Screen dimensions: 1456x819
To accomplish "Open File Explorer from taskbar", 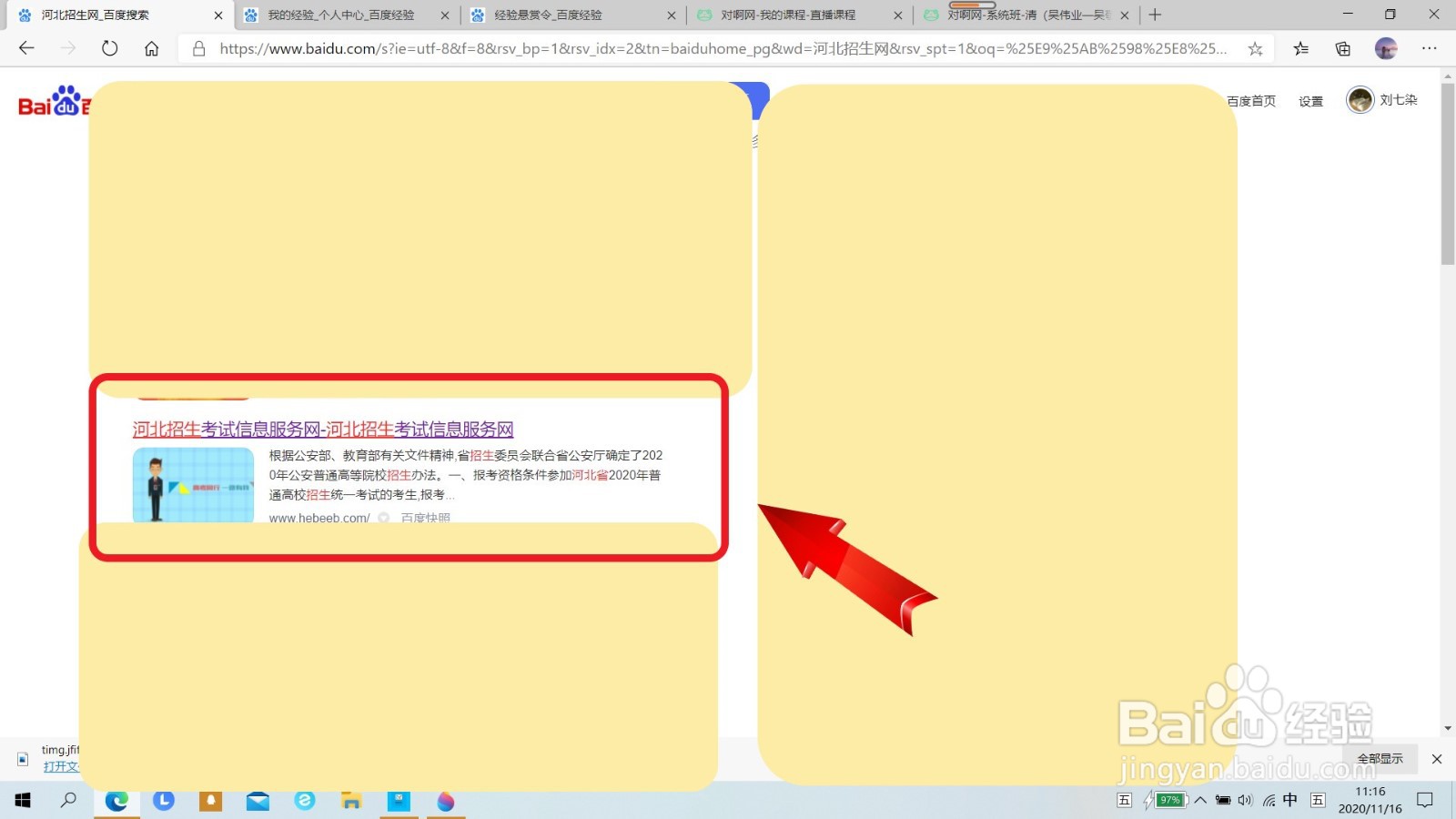I will (351, 801).
